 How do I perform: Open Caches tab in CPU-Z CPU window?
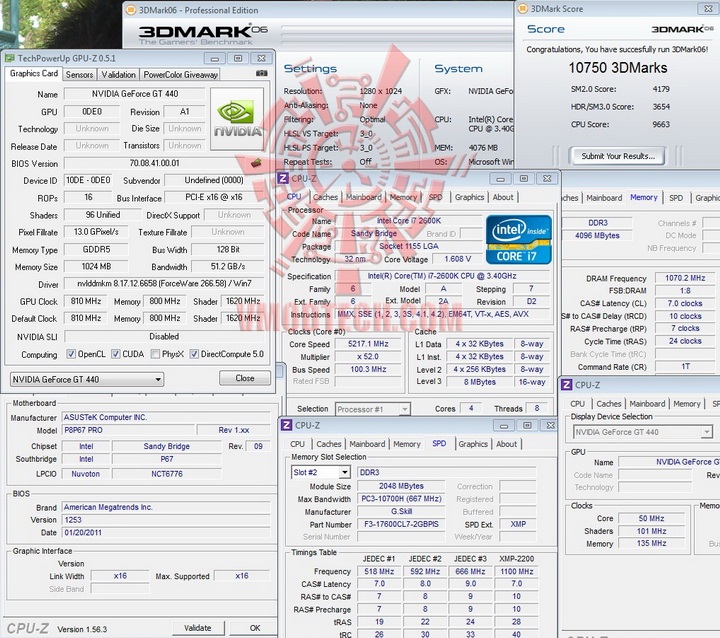326,197
